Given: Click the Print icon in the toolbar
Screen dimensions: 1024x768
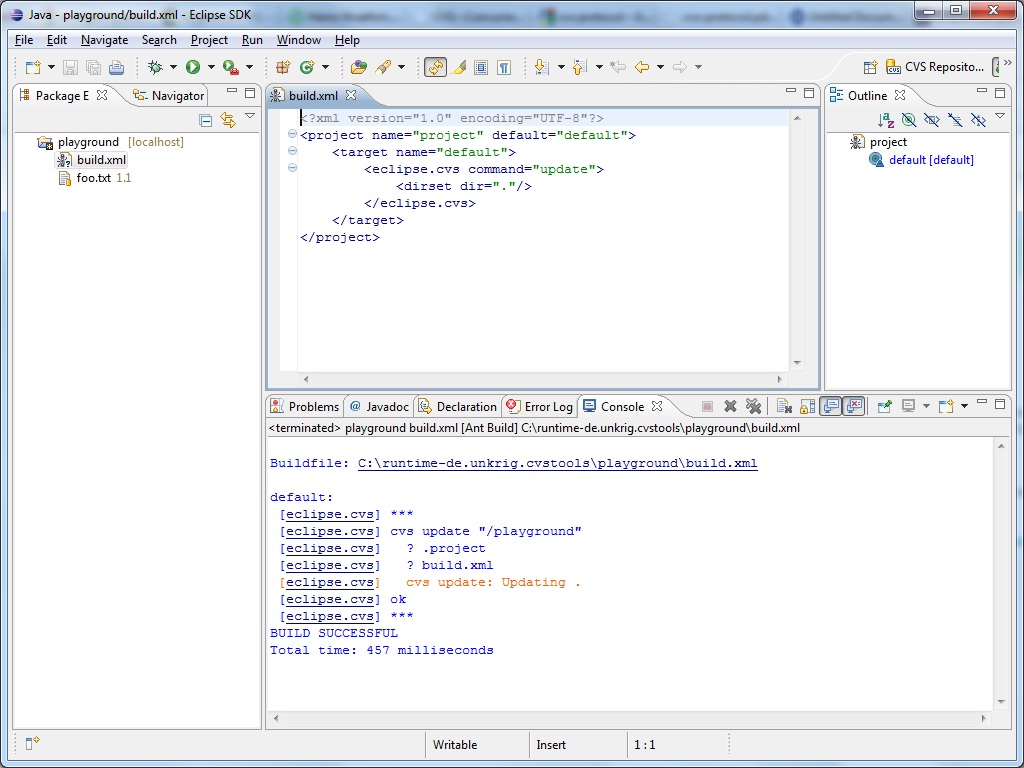Looking at the screenshot, I should click(116, 67).
